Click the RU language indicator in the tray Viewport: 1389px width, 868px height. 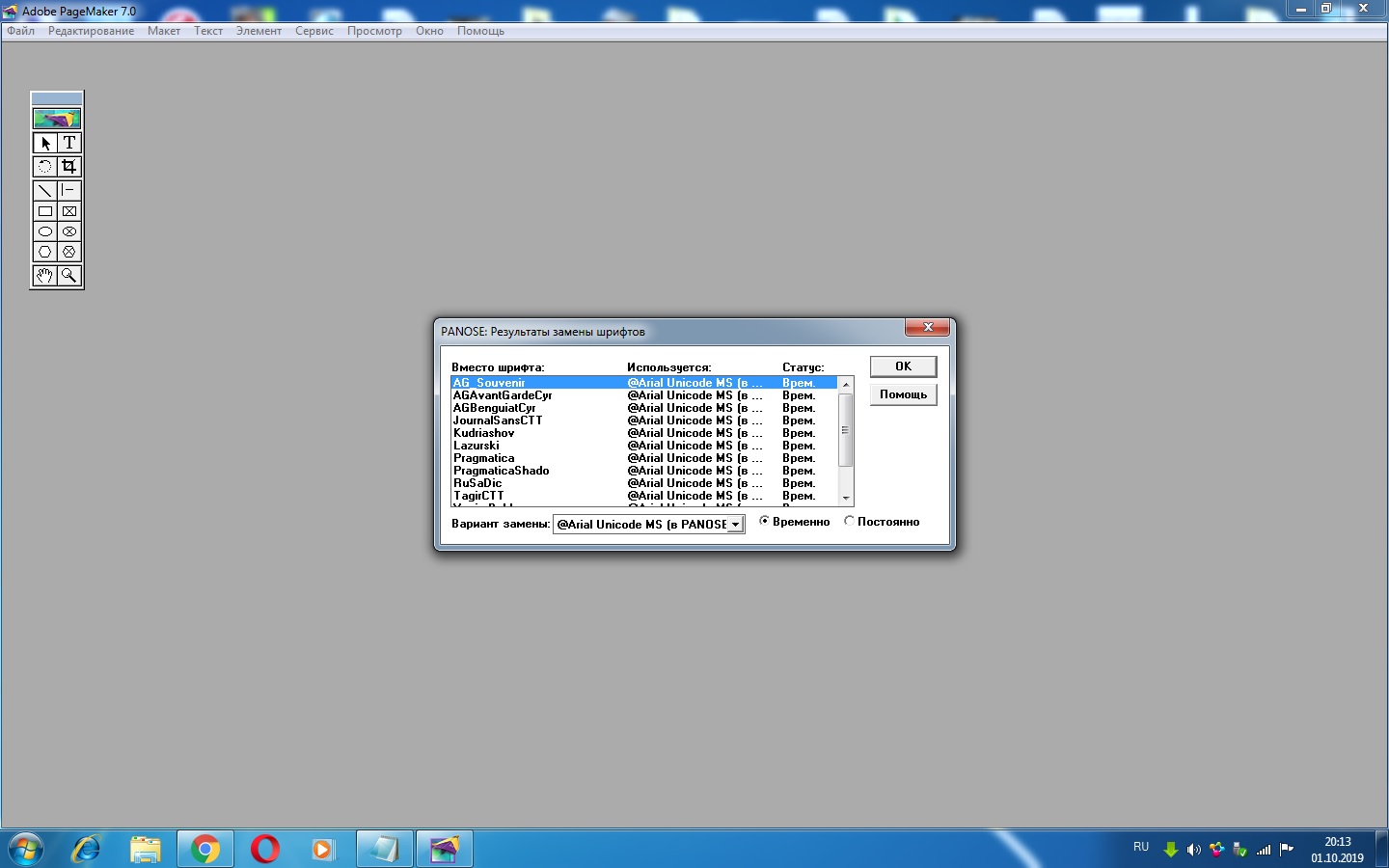[1141, 847]
